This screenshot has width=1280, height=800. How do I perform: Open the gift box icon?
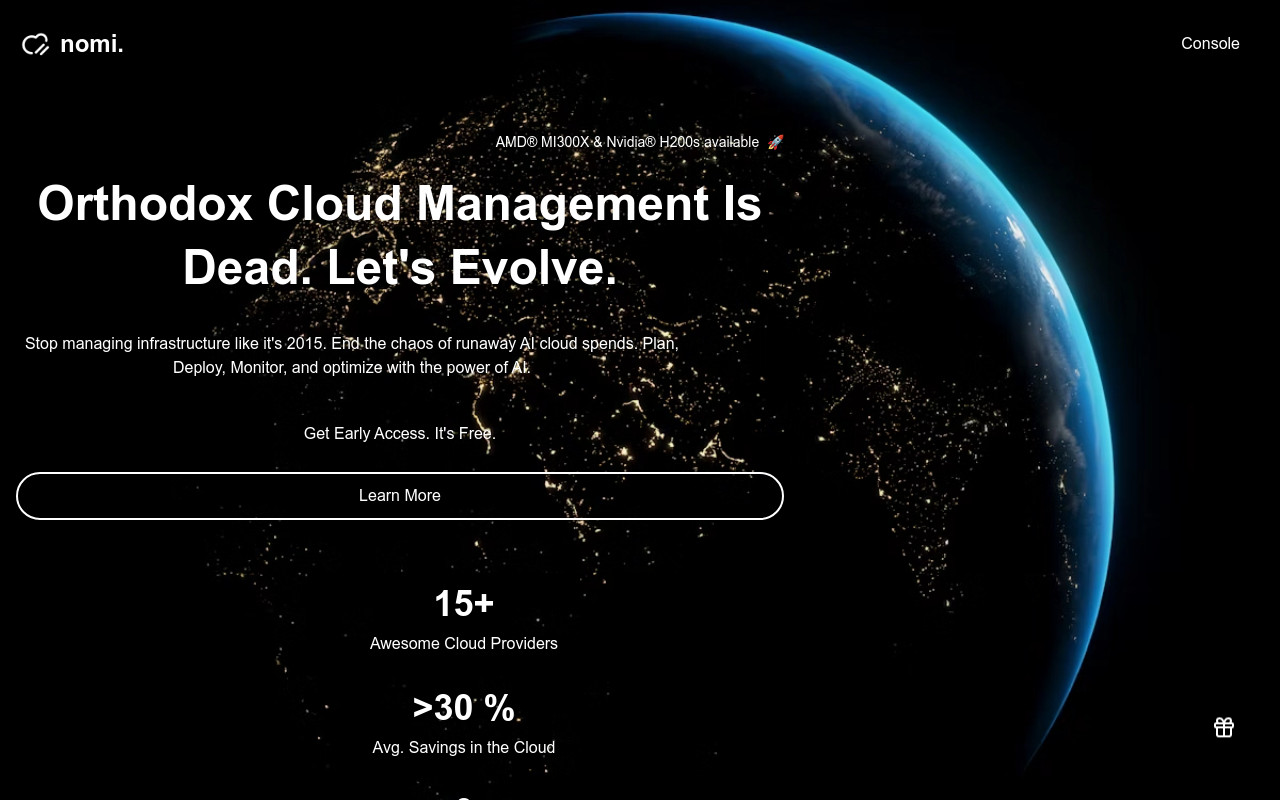coord(1224,727)
